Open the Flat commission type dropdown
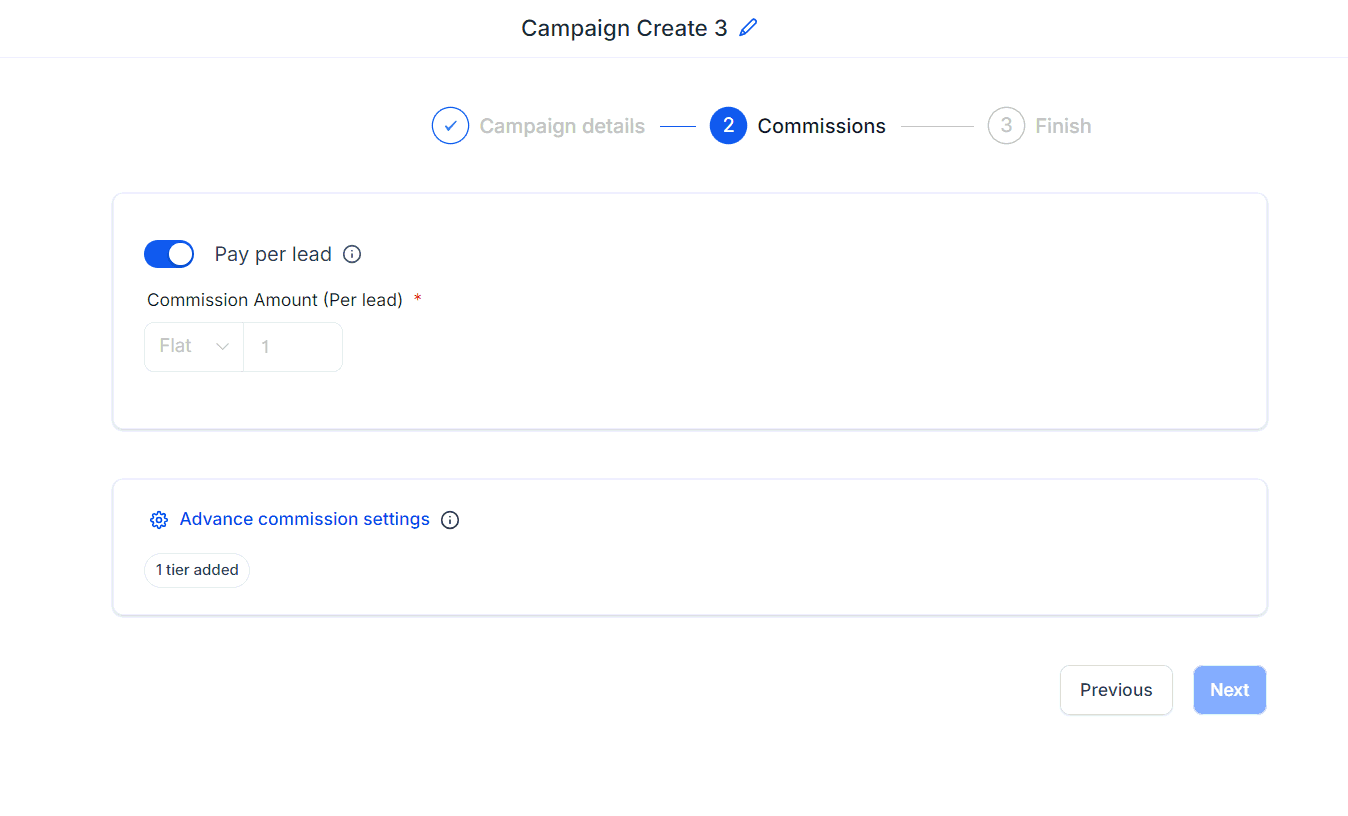 [194, 347]
